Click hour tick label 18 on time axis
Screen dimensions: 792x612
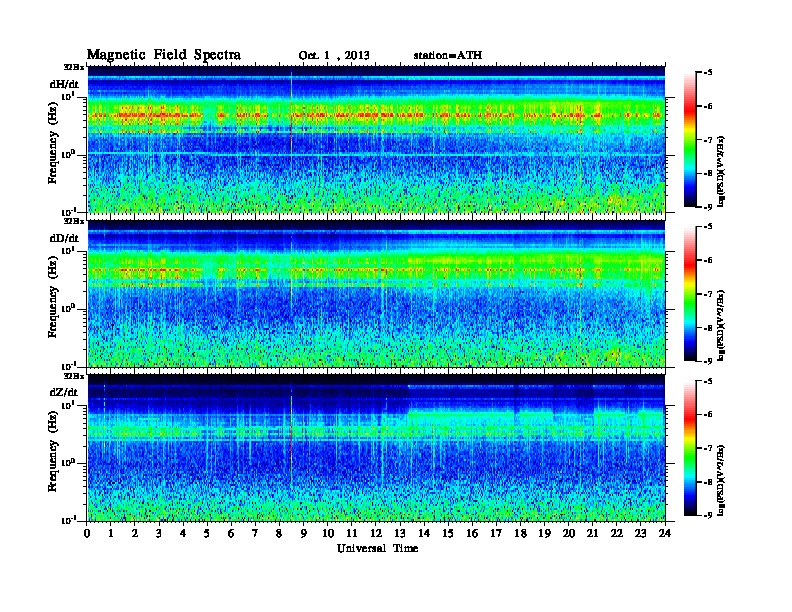pyautogui.click(x=520, y=533)
